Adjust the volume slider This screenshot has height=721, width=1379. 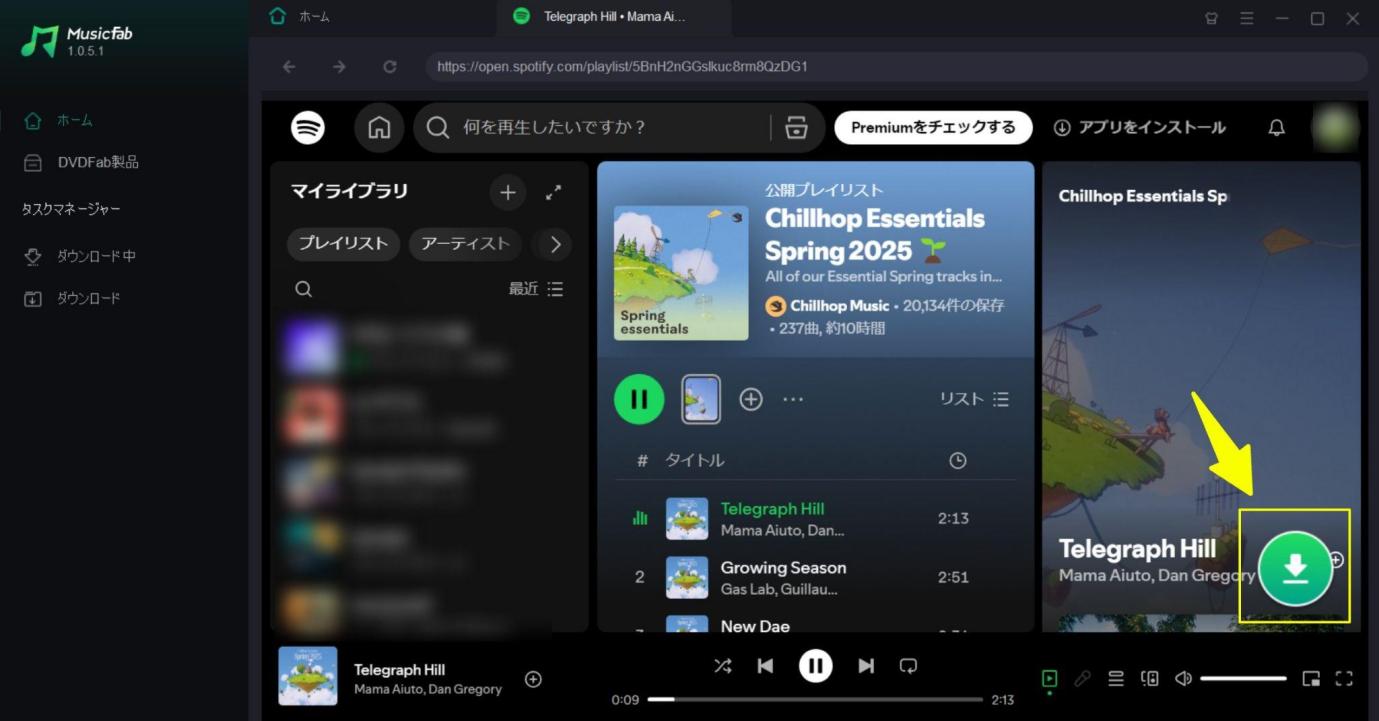(x=1243, y=679)
